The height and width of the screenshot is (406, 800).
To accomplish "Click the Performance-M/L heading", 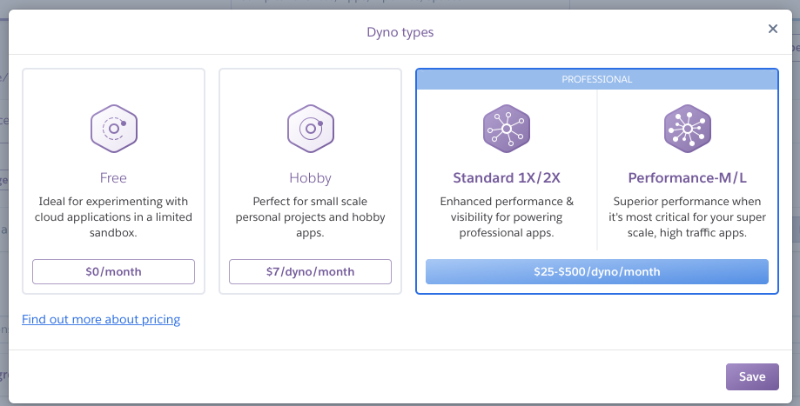I will coord(687,177).
